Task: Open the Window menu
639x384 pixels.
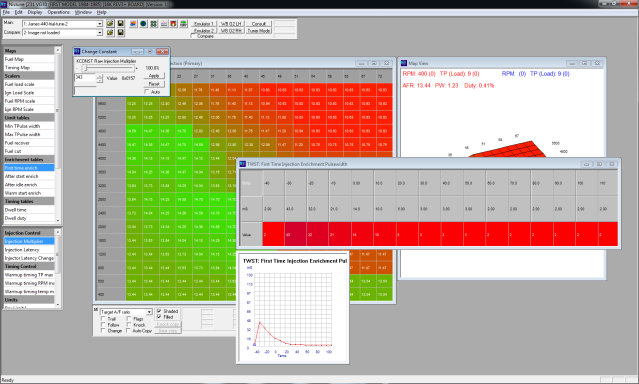Action: click(x=83, y=12)
